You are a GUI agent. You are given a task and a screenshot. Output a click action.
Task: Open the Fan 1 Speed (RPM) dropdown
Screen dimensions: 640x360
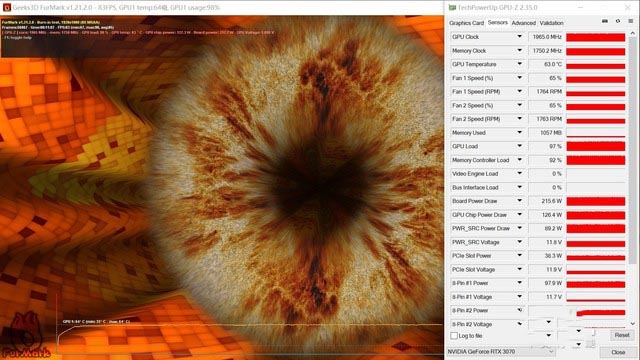520,91
